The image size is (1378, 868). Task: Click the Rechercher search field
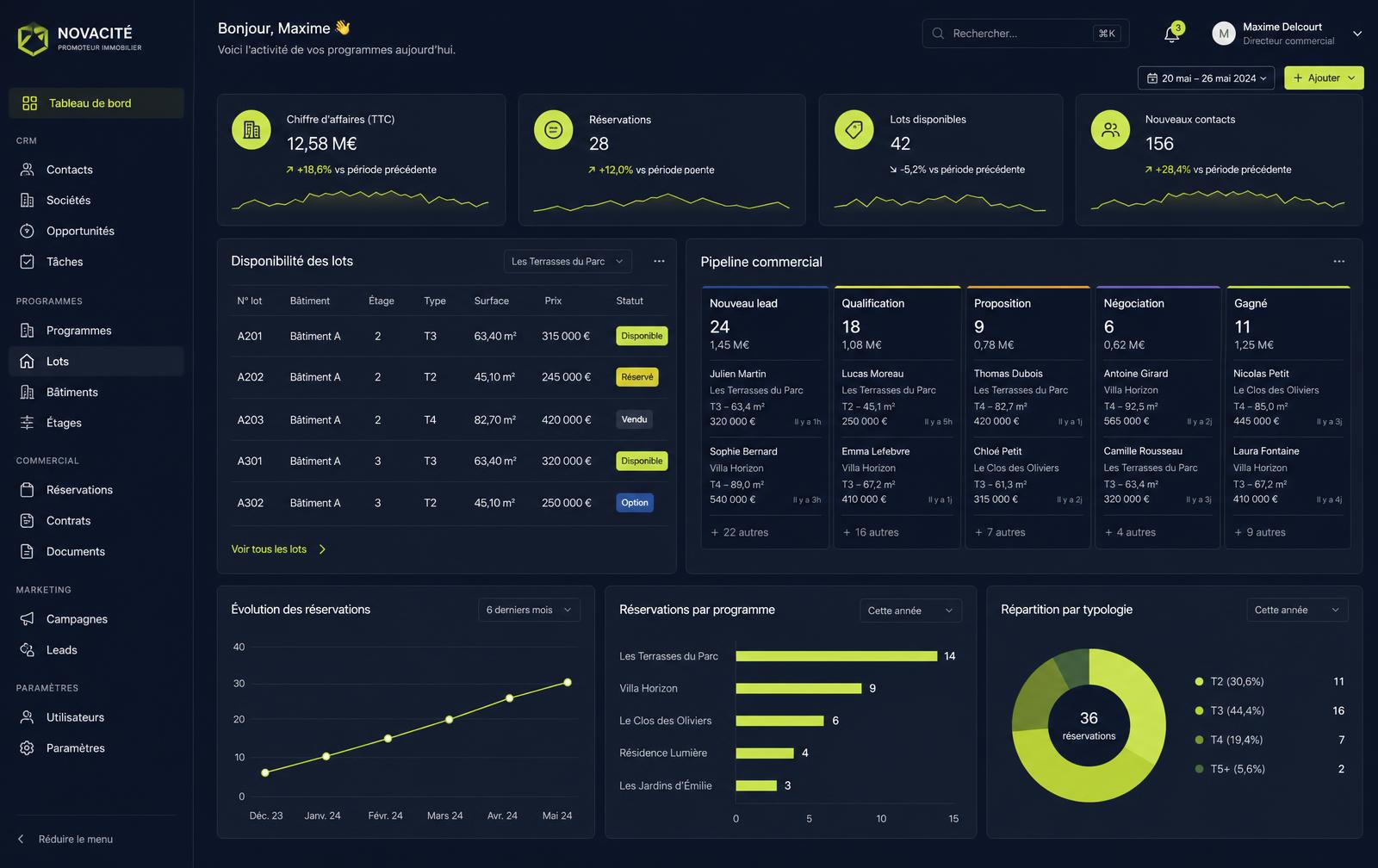(x=1026, y=34)
